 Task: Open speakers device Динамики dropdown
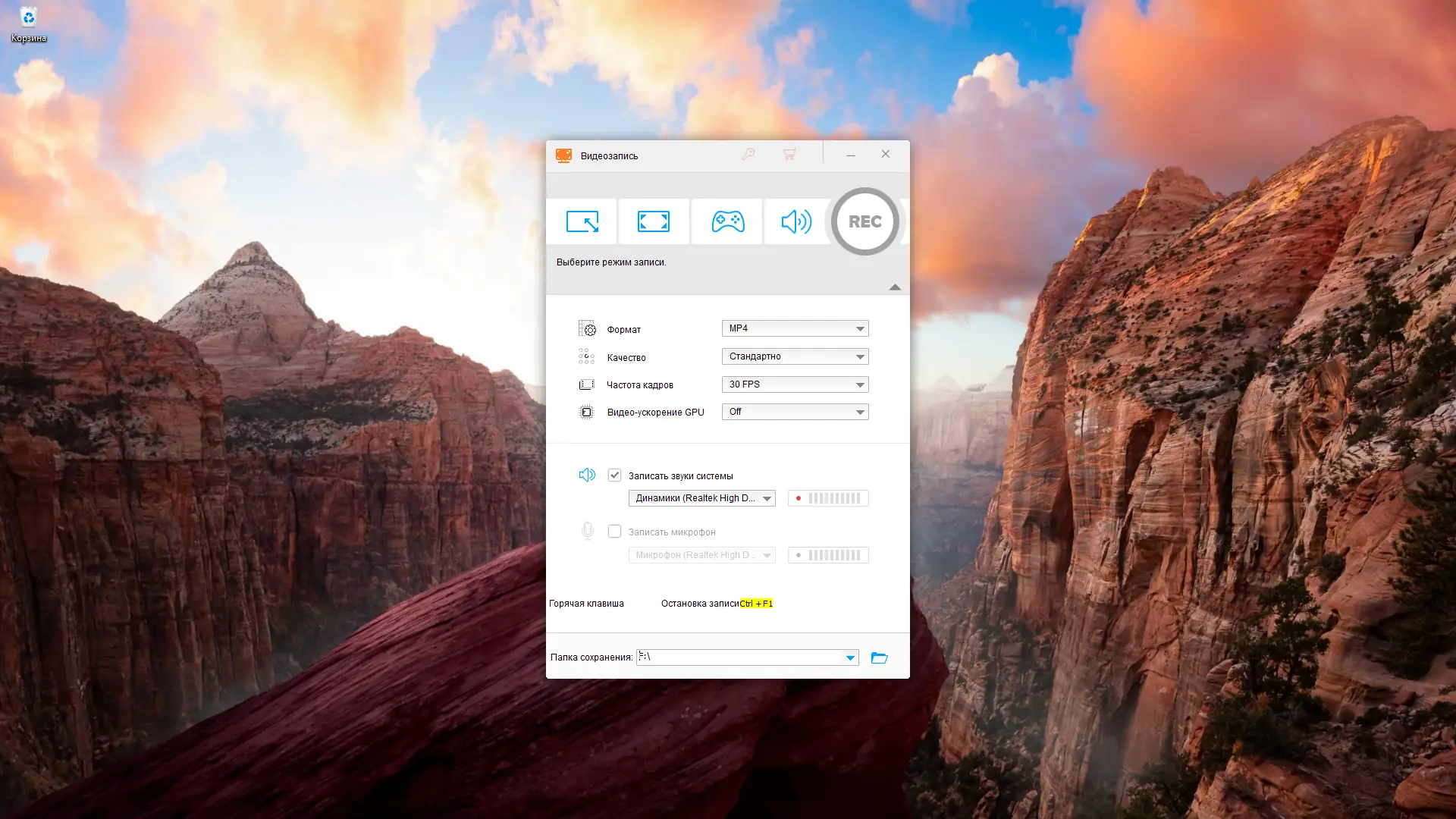pos(701,498)
